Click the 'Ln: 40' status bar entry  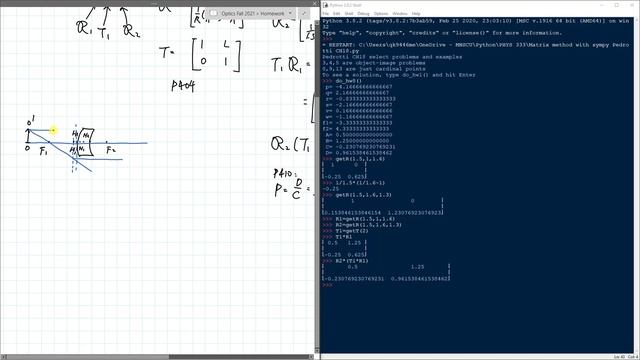point(619,357)
